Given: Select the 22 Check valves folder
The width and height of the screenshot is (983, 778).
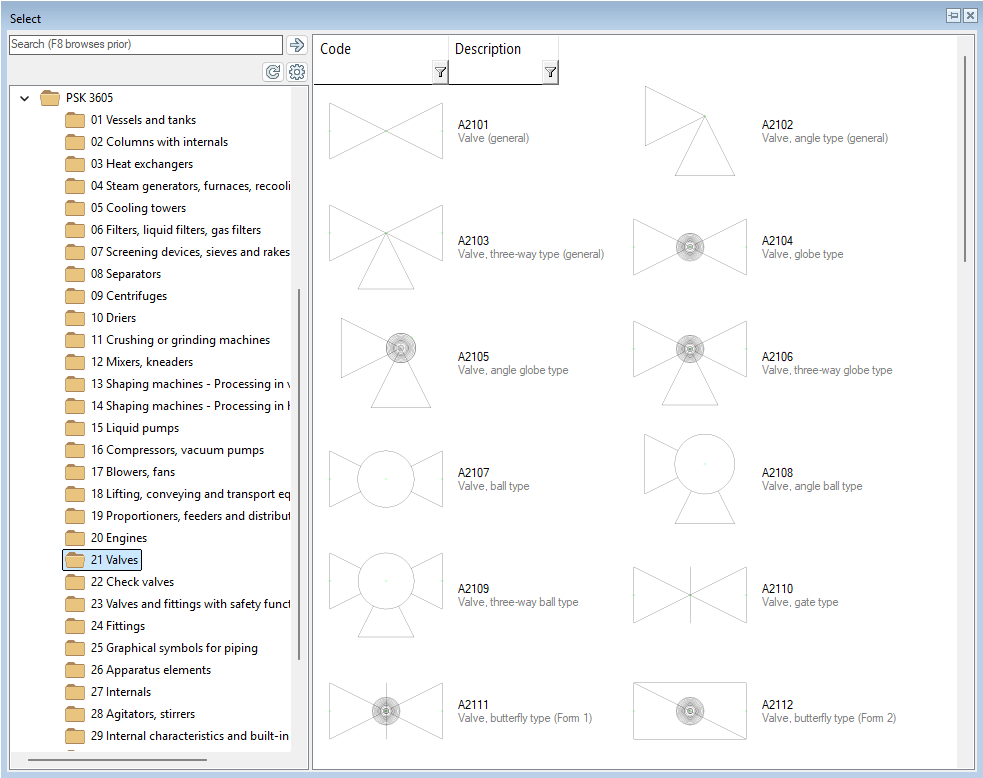Looking at the screenshot, I should (x=132, y=582).
